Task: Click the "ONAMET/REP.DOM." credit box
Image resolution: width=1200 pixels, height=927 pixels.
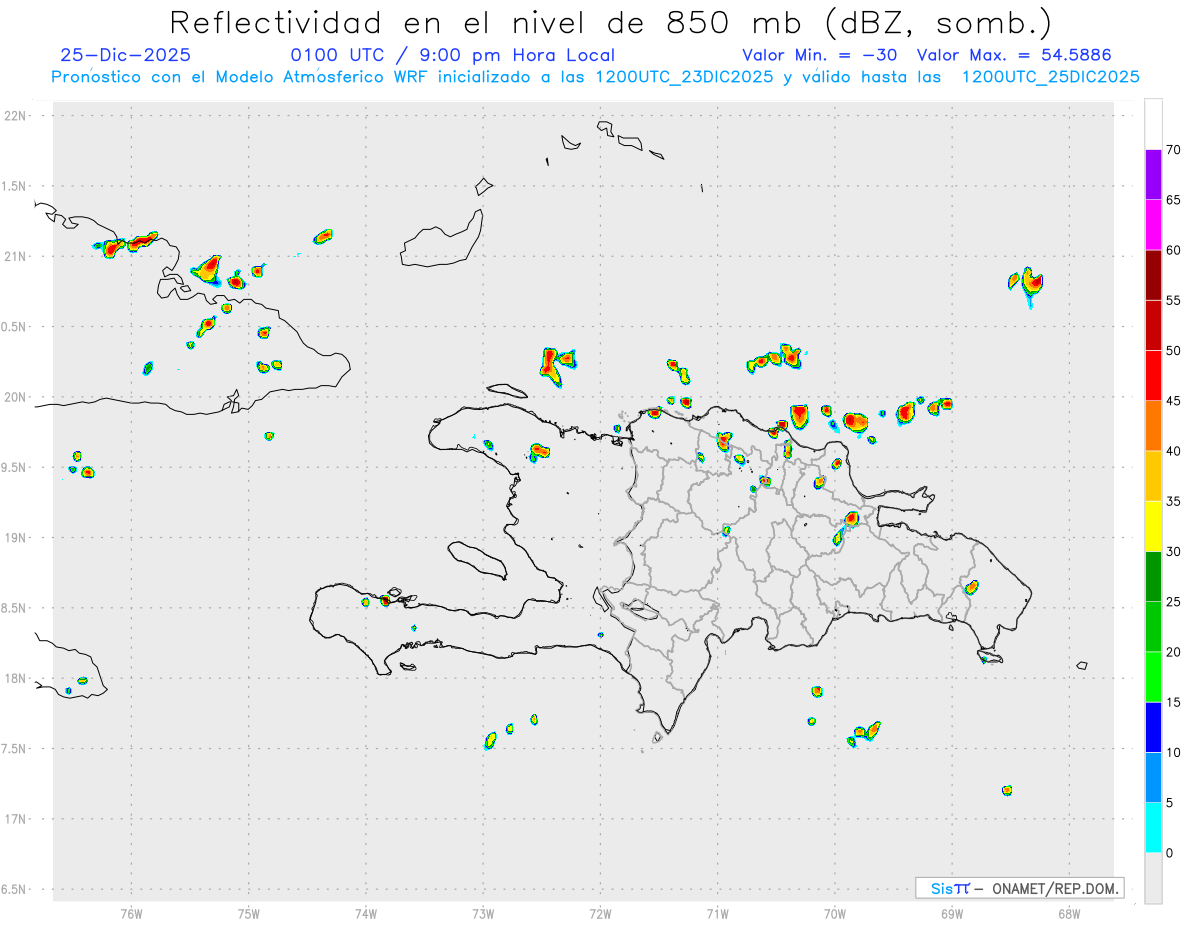Action: [1020, 888]
